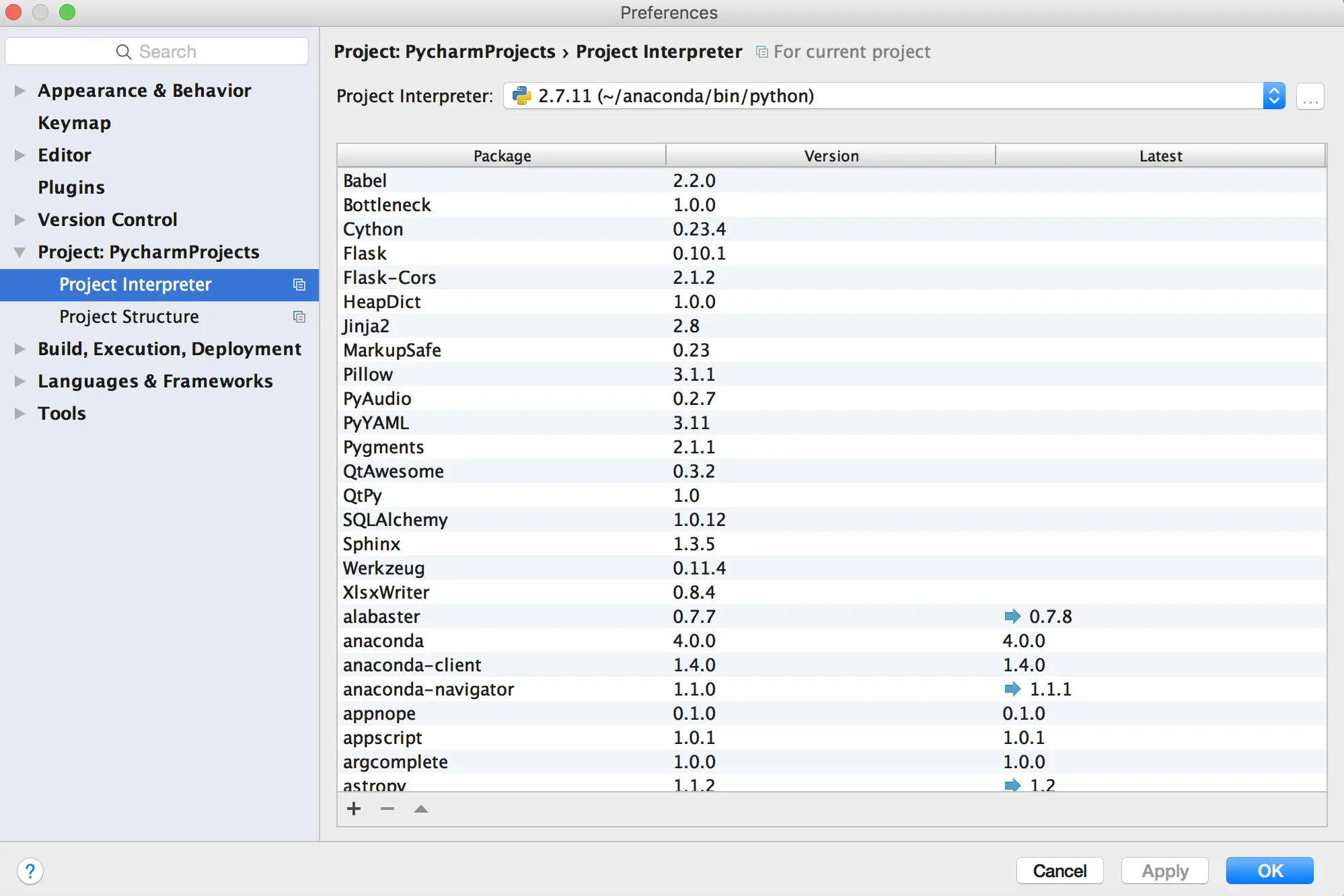Select the anaconda-navigator package row
This screenshot has height=896, width=1344.
(428, 689)
